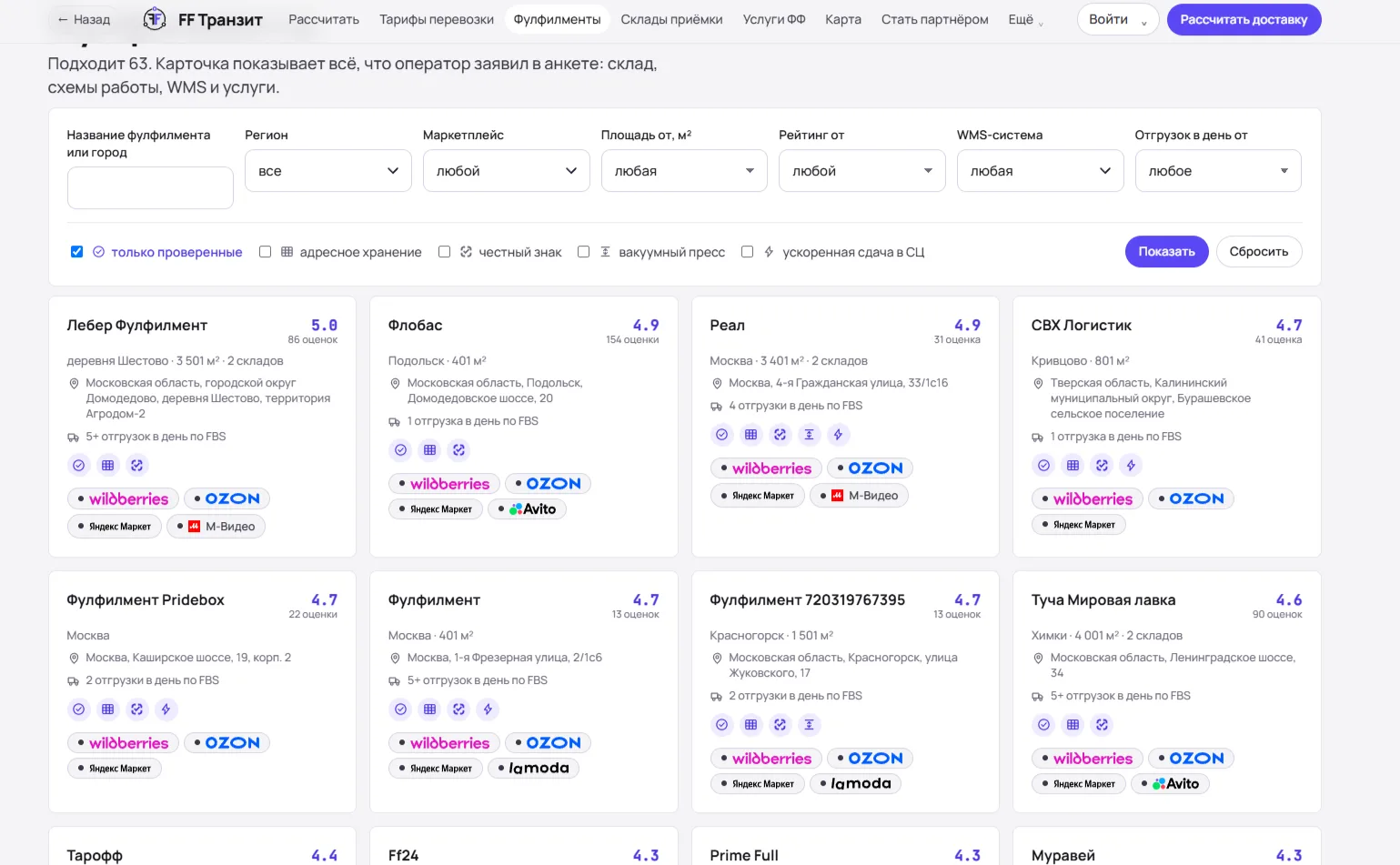
Task: Open Склады приёмки section
Action: (x=671, y=19)
